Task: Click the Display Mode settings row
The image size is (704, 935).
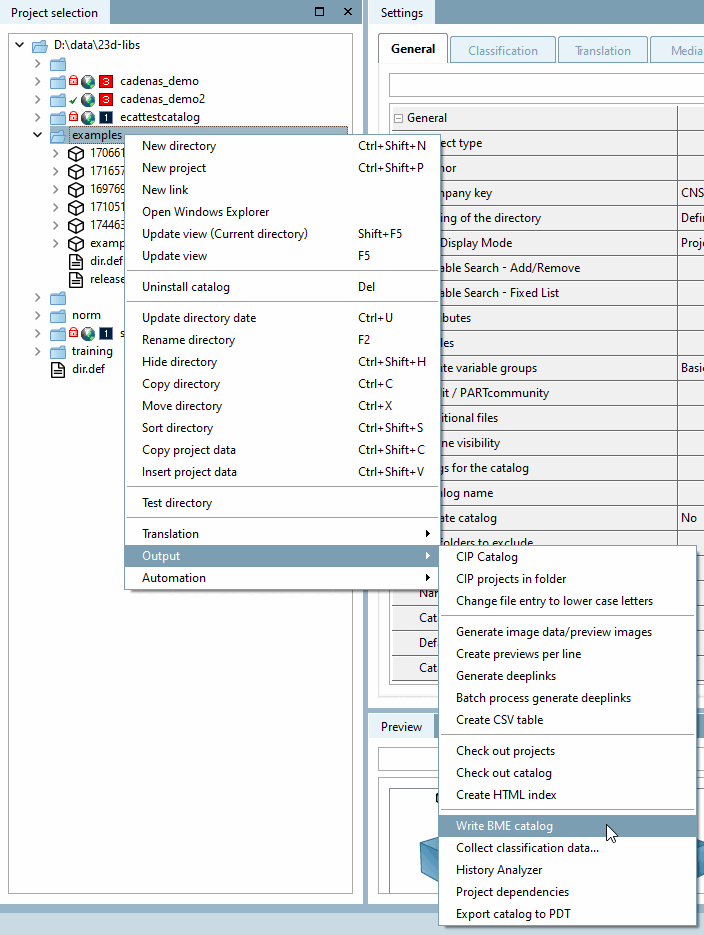Action: [571, 243]
